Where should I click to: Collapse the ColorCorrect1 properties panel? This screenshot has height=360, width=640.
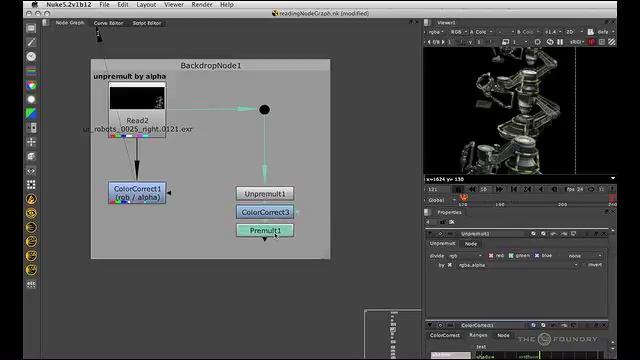click(x=430, y=325)
